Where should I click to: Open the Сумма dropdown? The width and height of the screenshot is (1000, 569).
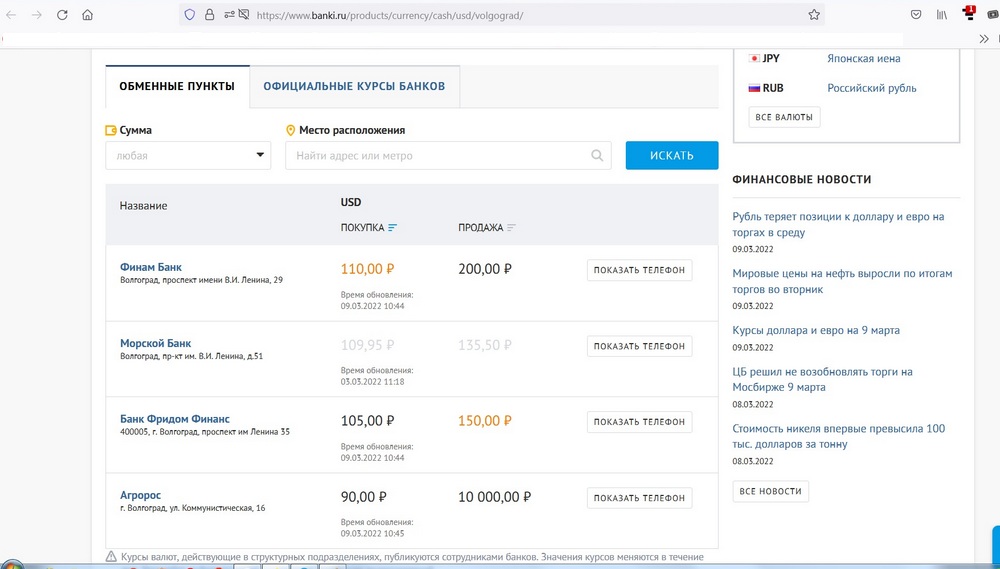coord(188,155)
